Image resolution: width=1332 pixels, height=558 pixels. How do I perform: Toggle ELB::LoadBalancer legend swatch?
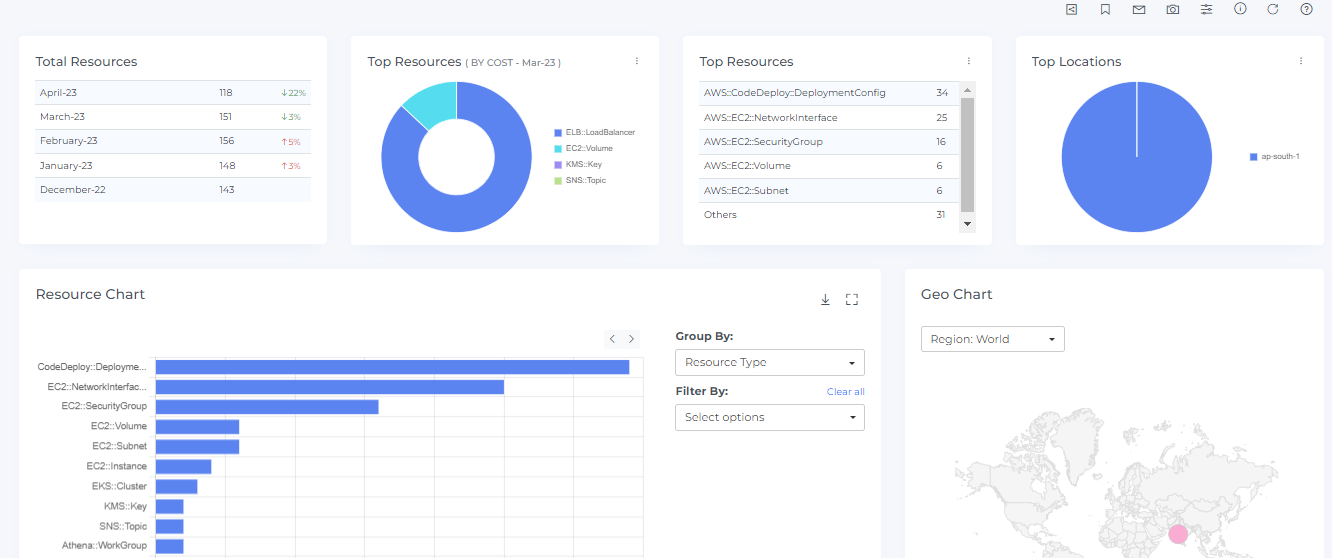point(558,132)
